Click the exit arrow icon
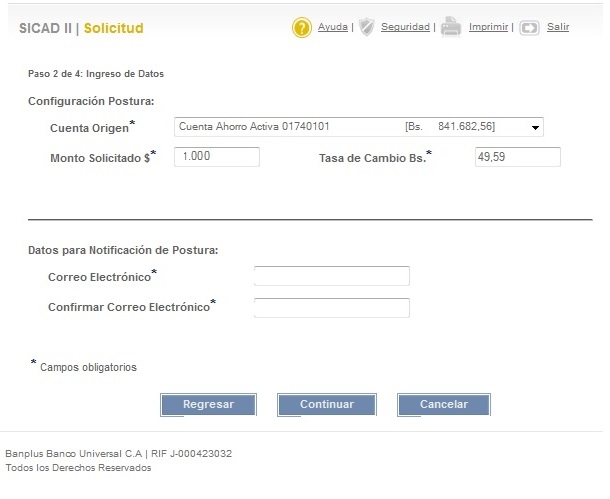This screenshot has height=499, width=610. pos(529,28)
